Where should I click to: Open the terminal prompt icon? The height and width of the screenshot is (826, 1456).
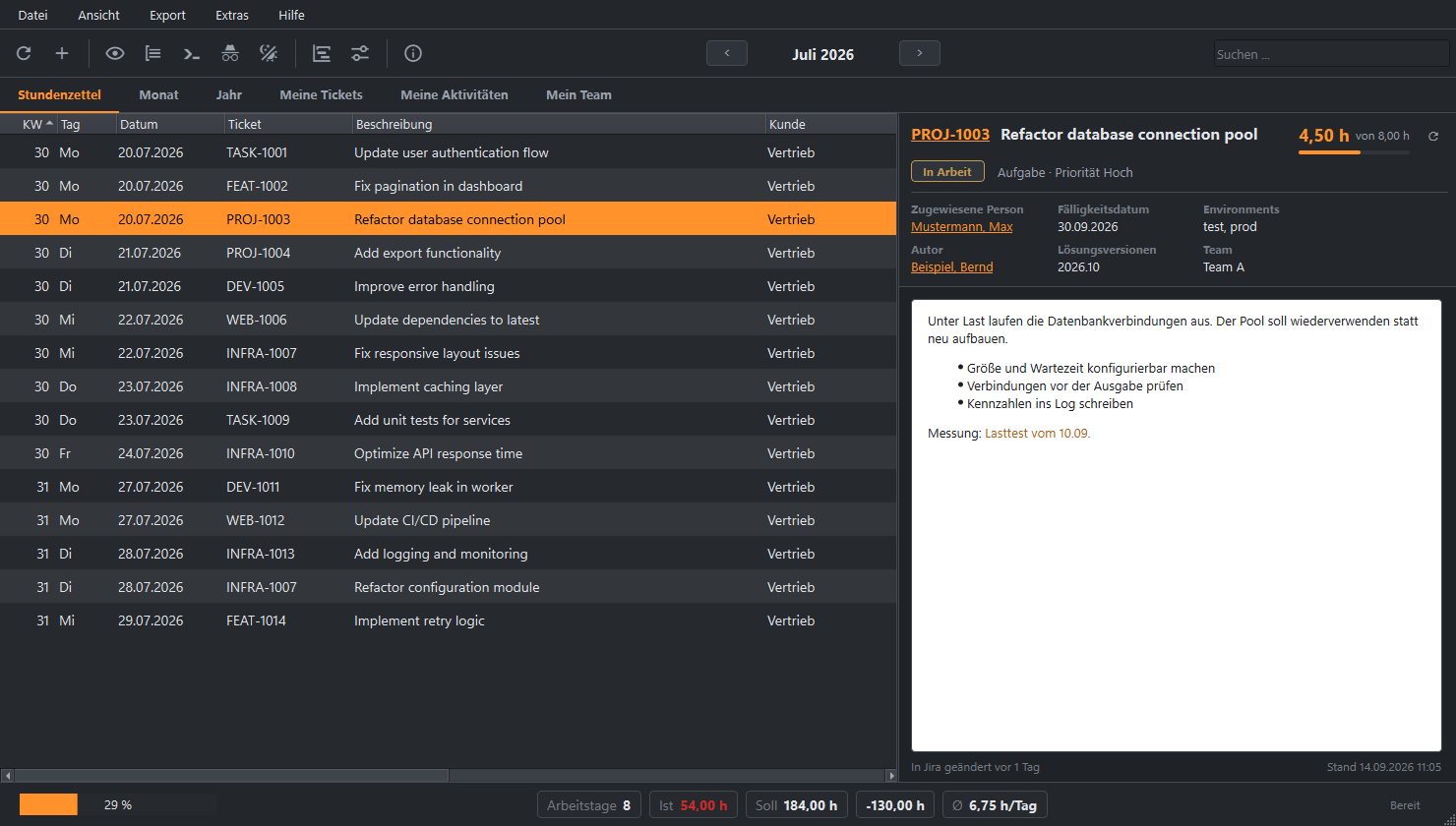(x=192, y=53)
